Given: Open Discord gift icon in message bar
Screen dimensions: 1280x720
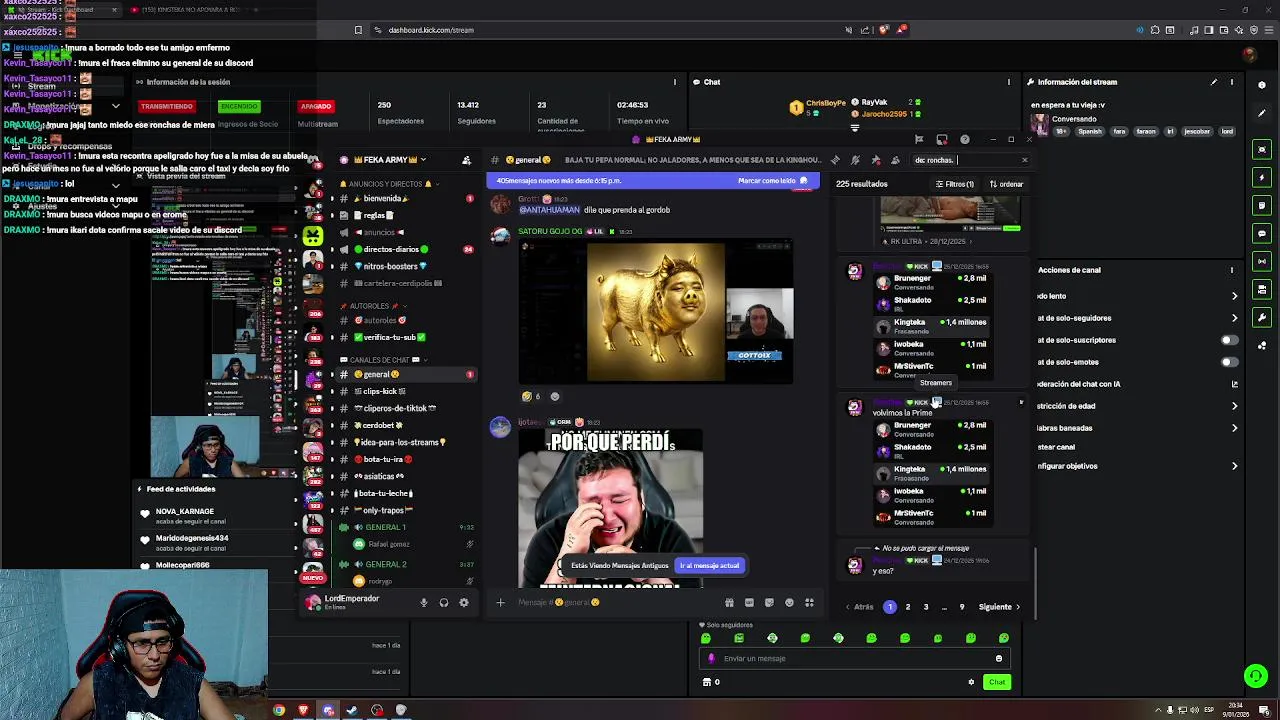Looking at the screenshot, I should pyautogui.click(x=729, y=602).
